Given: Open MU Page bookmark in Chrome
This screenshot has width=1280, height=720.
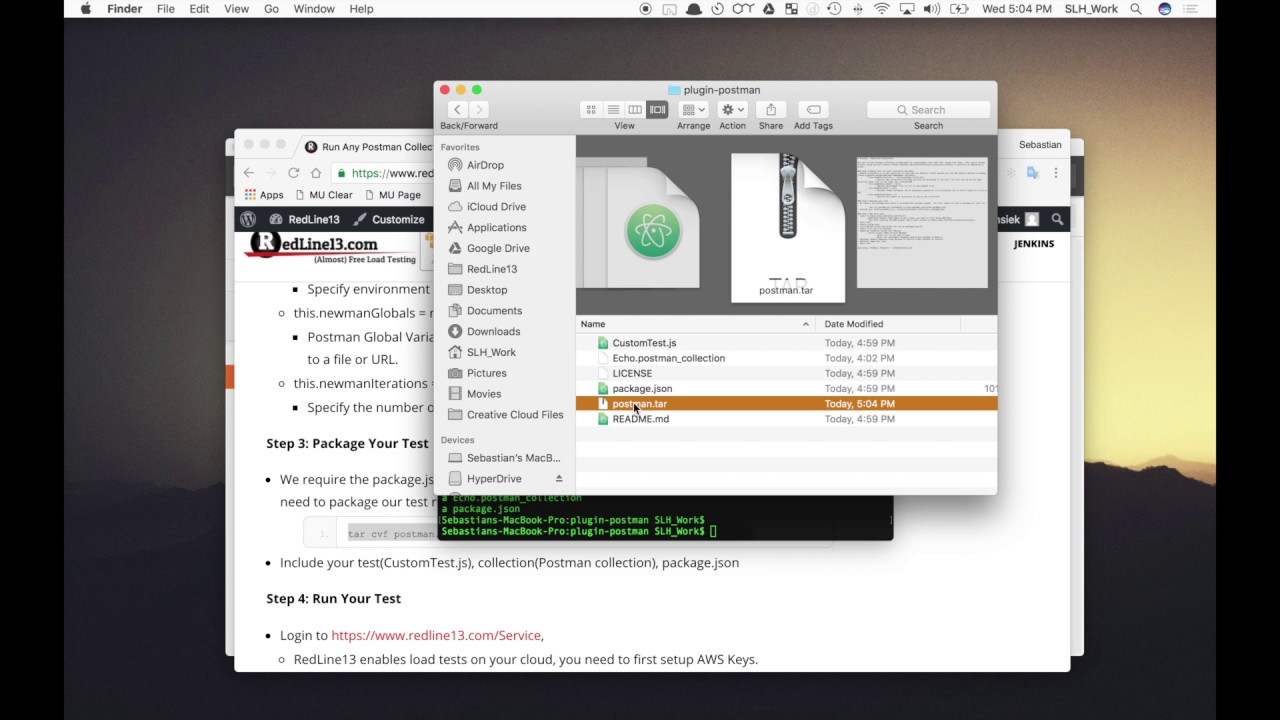Looking at the screenshot, I should 392,195.
